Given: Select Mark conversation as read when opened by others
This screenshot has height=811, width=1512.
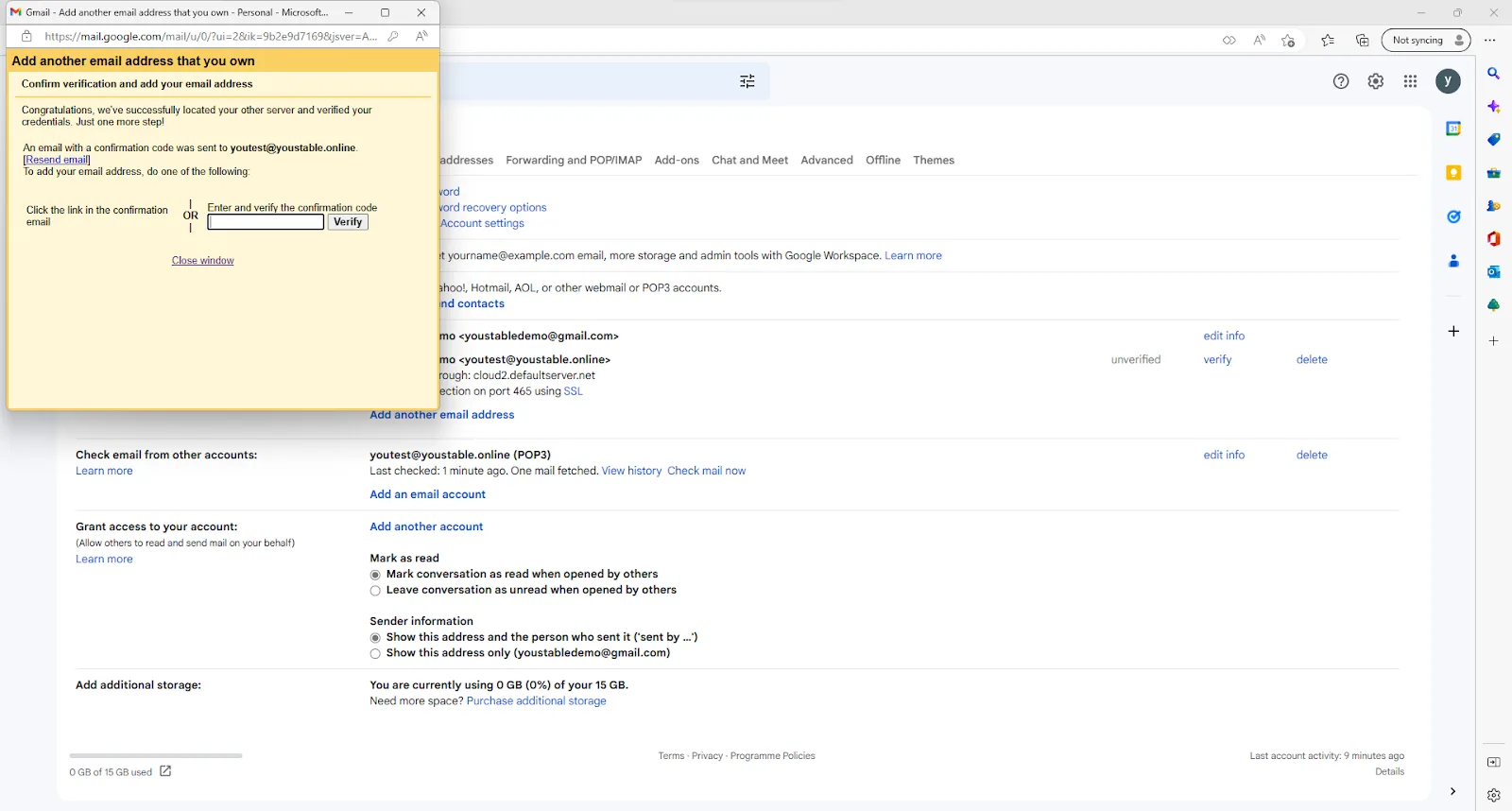Looking at the screenshot, I should (x=375, y=575).
